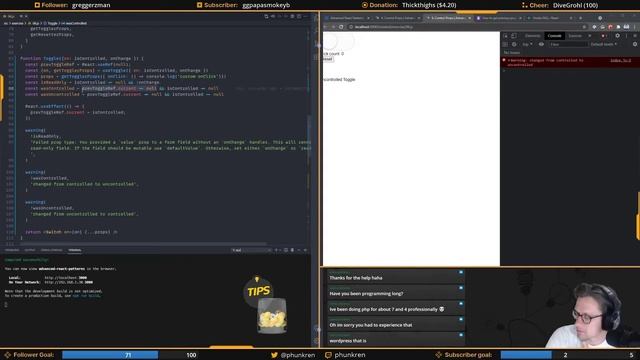This screenshot has width=640, height=360.
Task: Open a new browser tab with plus button
Action: pyautogui.click(x=580, y=18)
